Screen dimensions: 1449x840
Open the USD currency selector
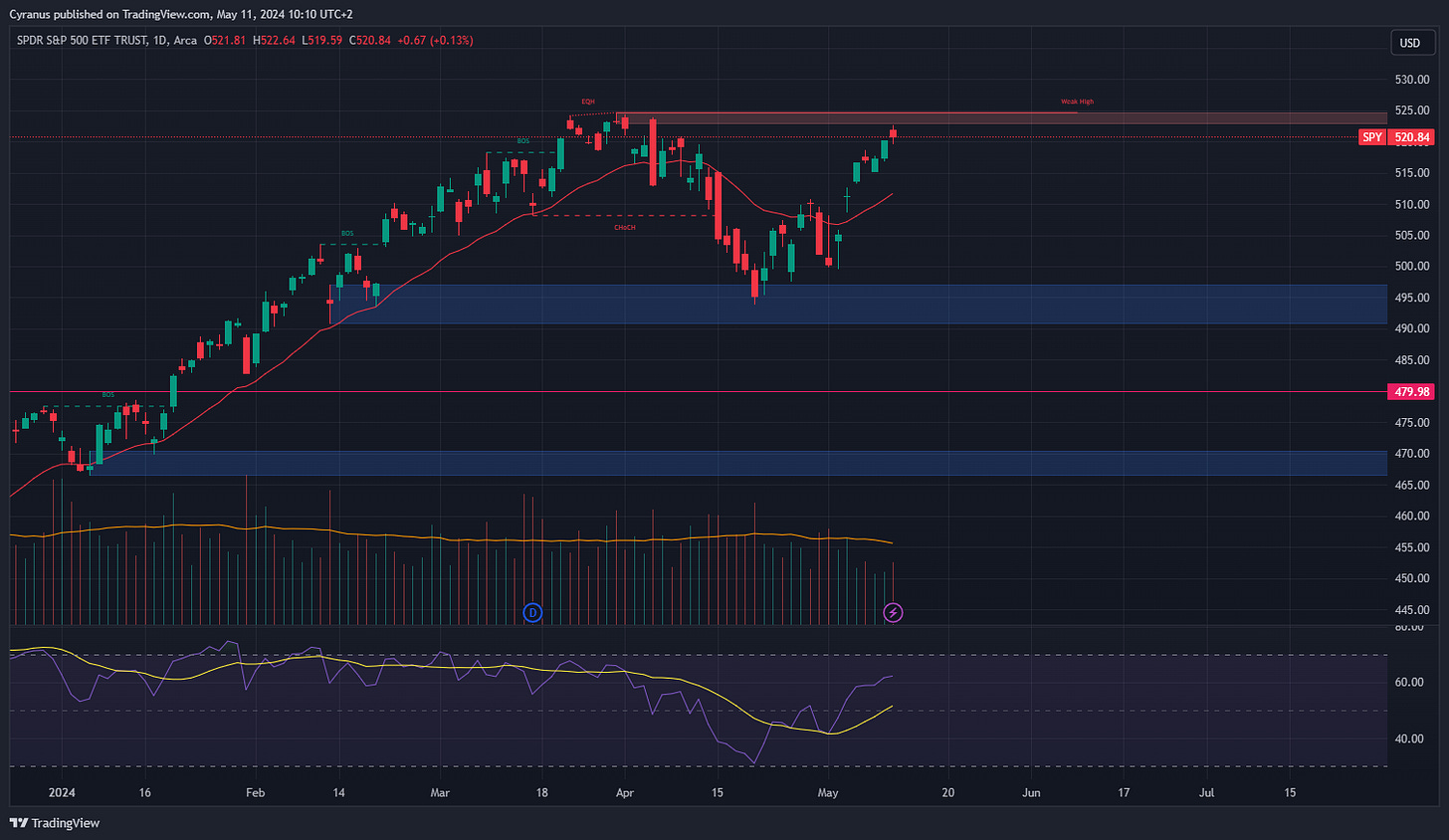pyautogui.click(x=1410, y=43)
